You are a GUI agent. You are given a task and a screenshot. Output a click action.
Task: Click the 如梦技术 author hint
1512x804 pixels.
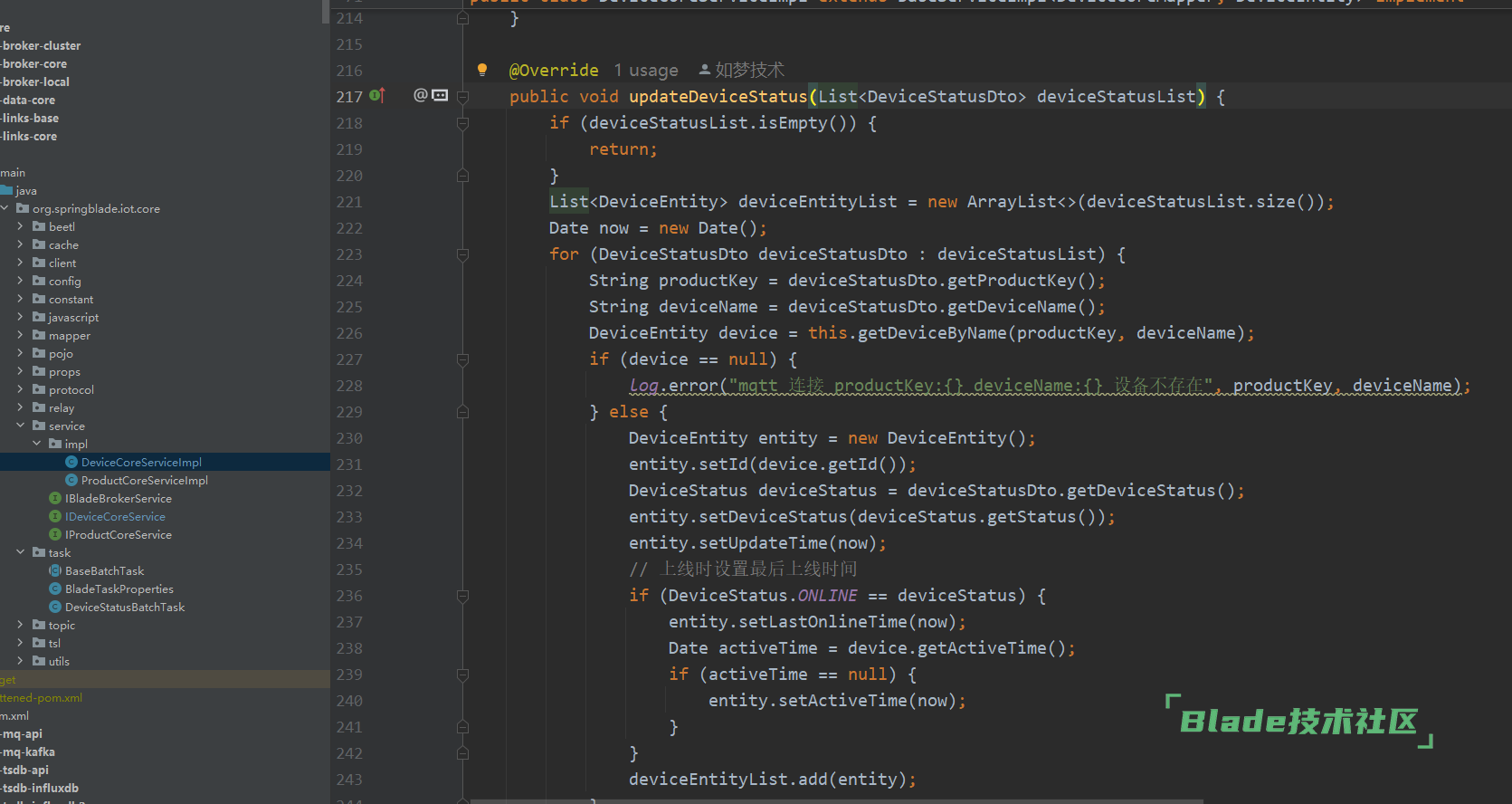point(749,70)
